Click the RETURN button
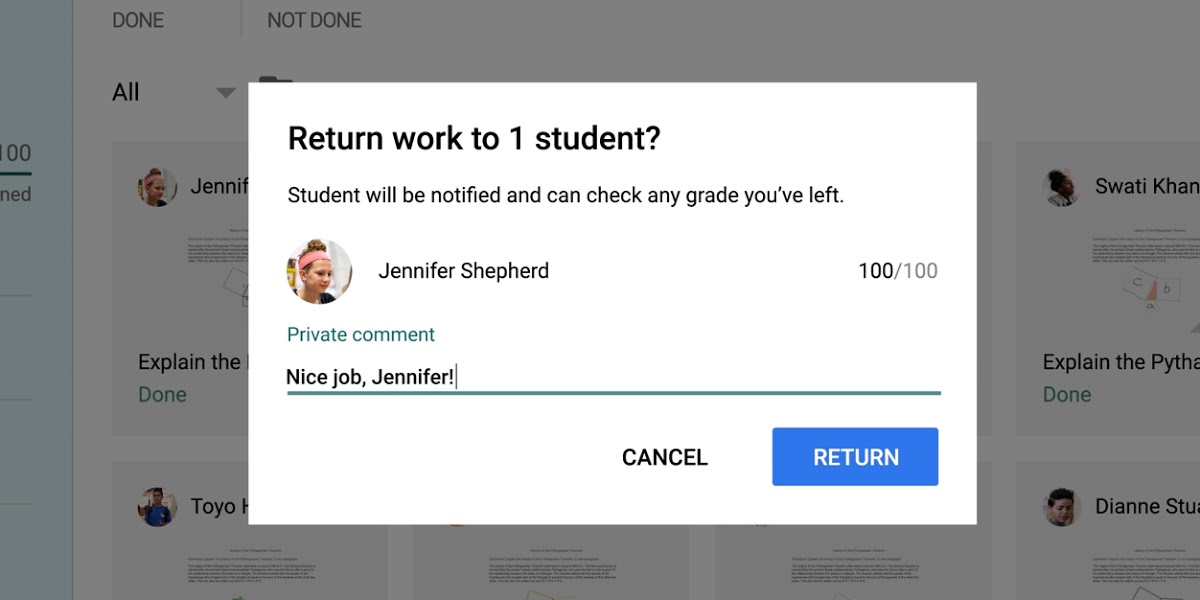 point(855,456)
